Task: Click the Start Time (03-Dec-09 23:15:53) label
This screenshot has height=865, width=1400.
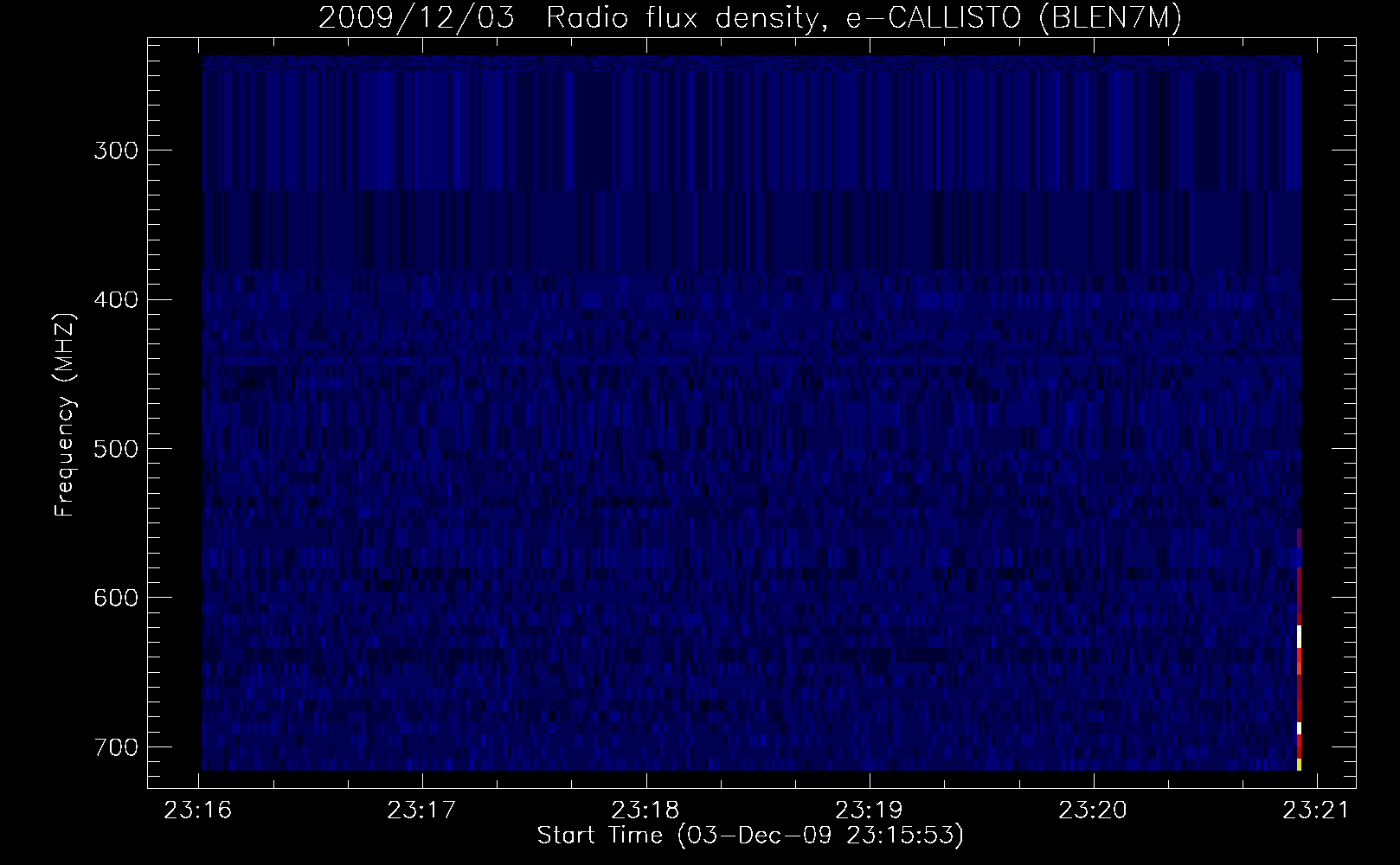Action: (x=750, y=836)
